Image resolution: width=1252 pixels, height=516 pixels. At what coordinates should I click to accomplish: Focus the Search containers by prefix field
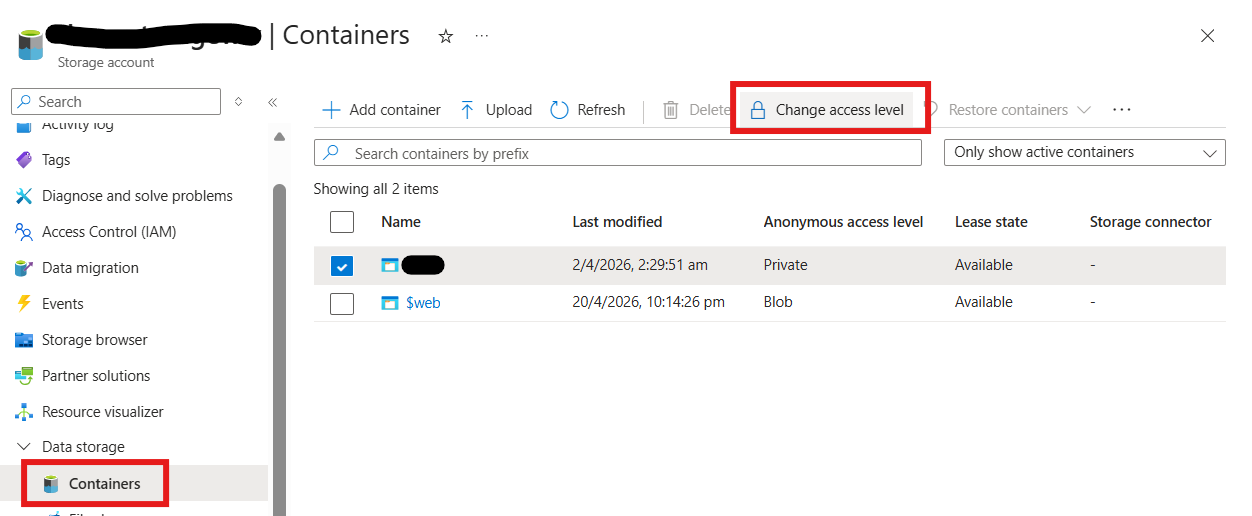point(618,153)
